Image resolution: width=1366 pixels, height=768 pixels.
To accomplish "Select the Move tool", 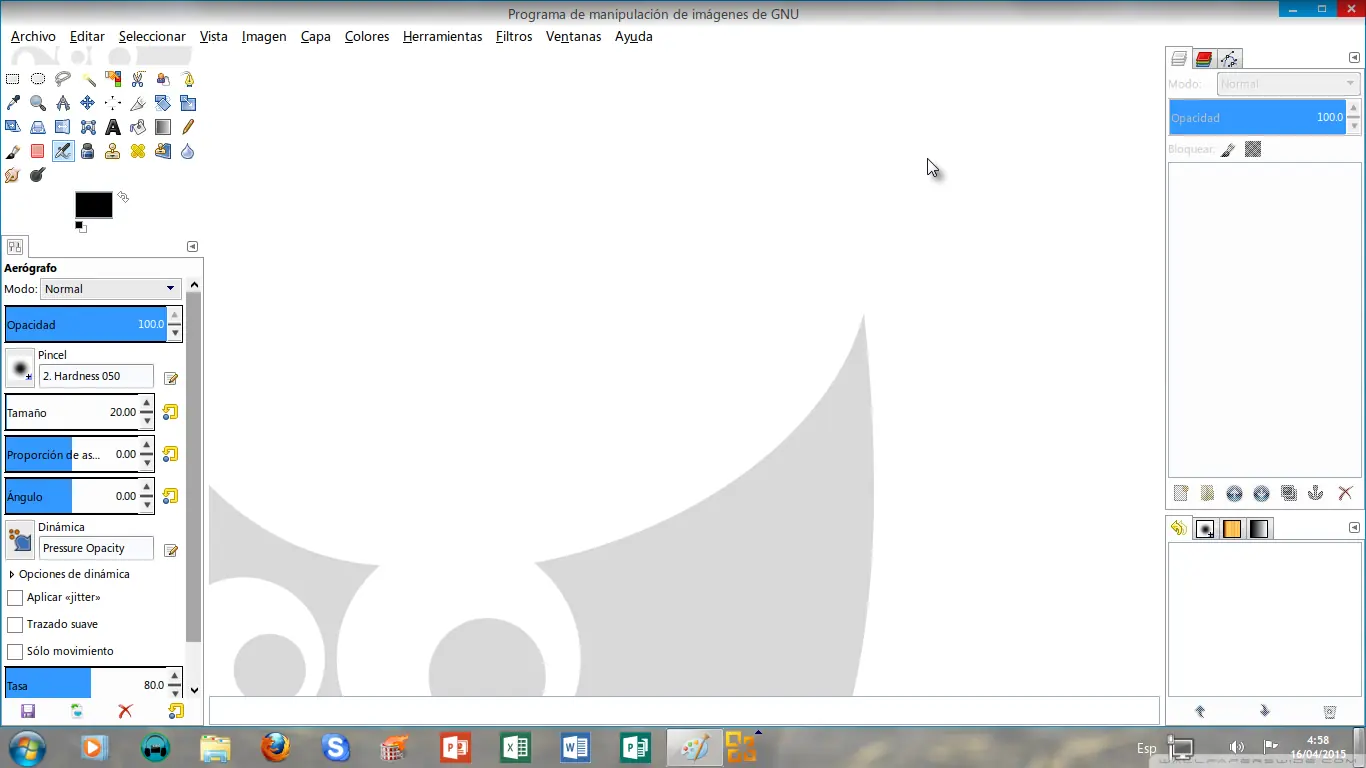I will [x=88, y=102].
